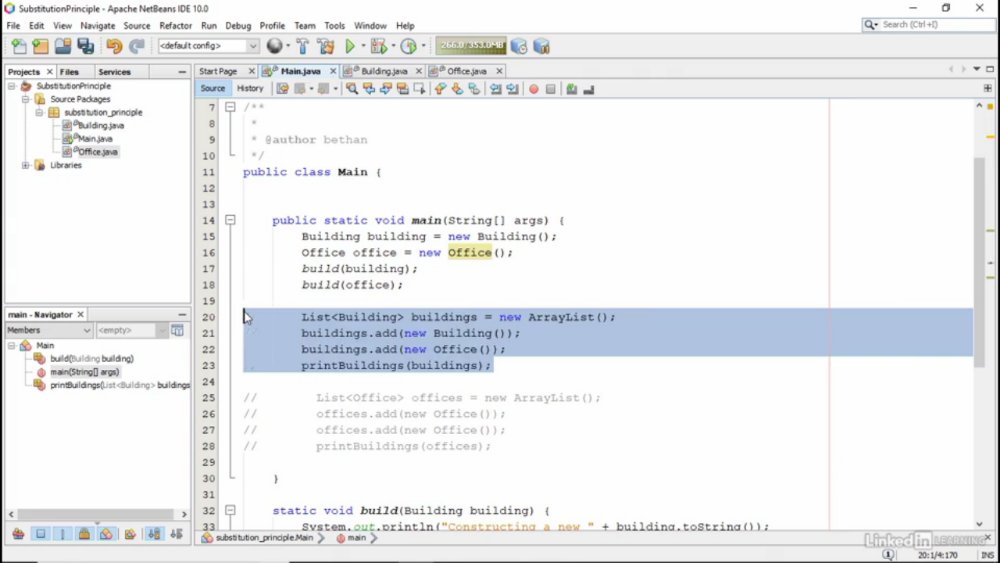Switch to the Services tab

[114, 72]
